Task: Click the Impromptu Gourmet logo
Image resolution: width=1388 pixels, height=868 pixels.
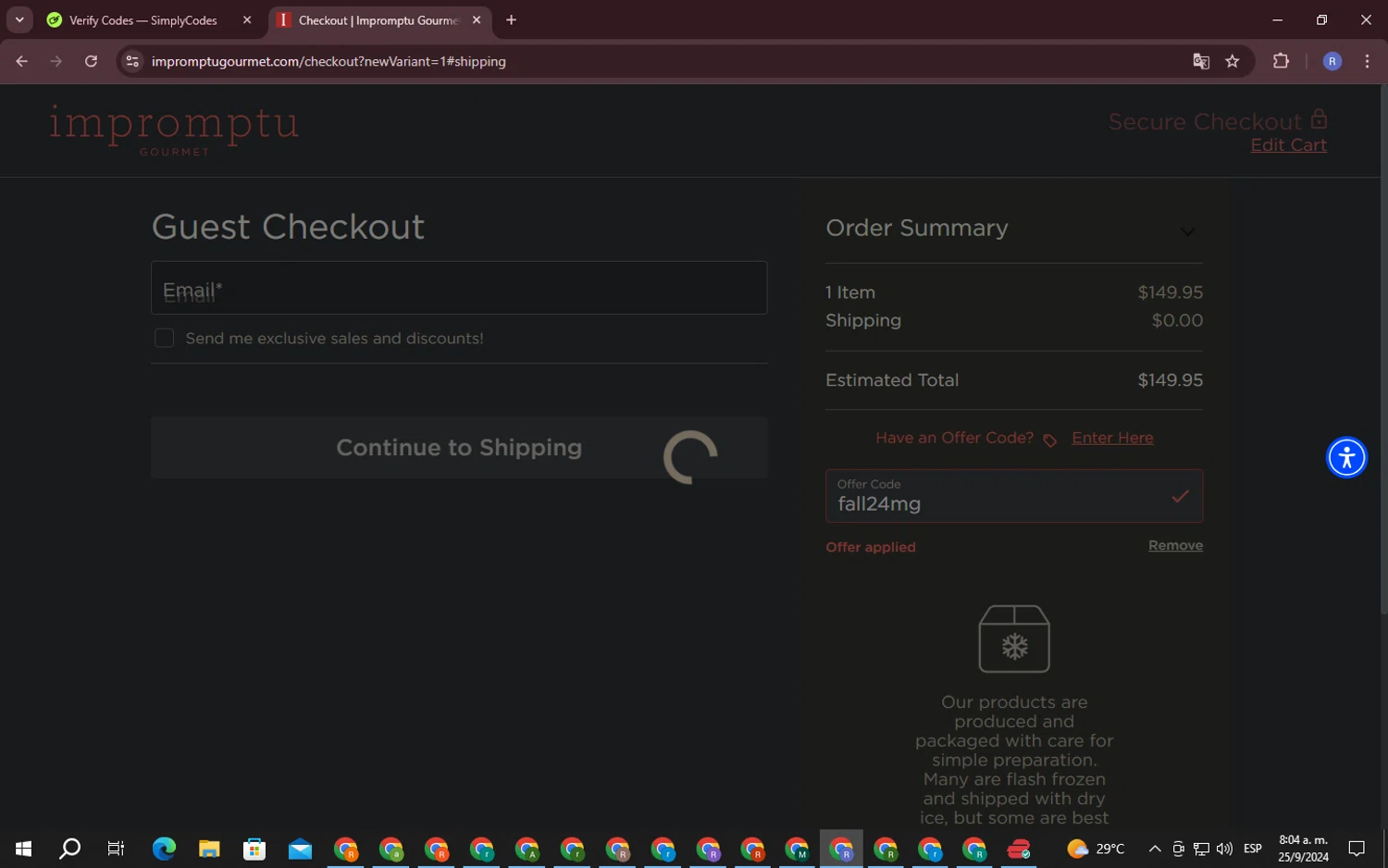Action: tap(174, 130)
